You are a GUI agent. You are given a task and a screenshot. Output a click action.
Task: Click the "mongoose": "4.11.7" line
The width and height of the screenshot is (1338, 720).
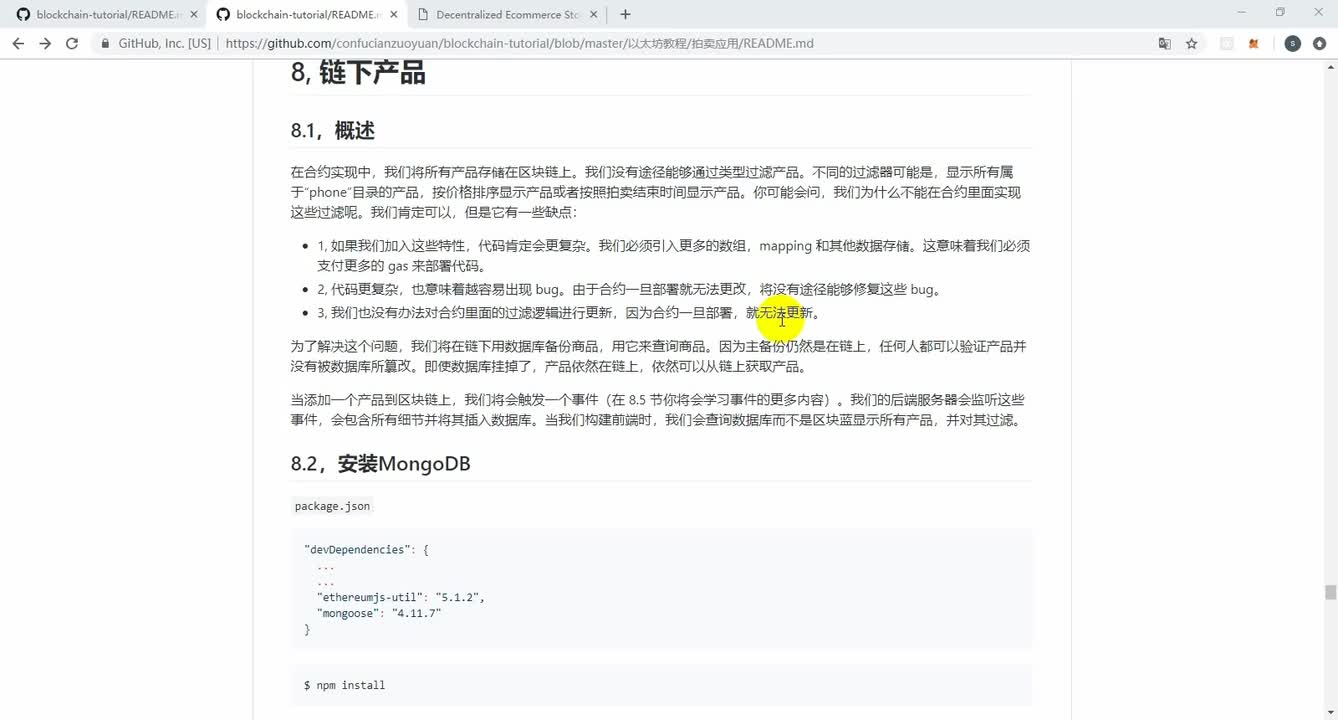coord(379,613)
